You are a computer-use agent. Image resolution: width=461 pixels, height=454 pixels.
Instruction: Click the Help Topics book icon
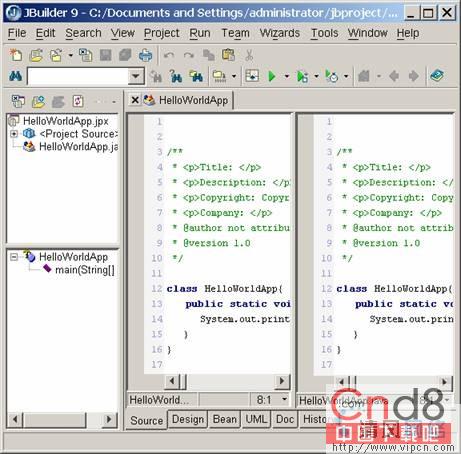click(437, 76)
